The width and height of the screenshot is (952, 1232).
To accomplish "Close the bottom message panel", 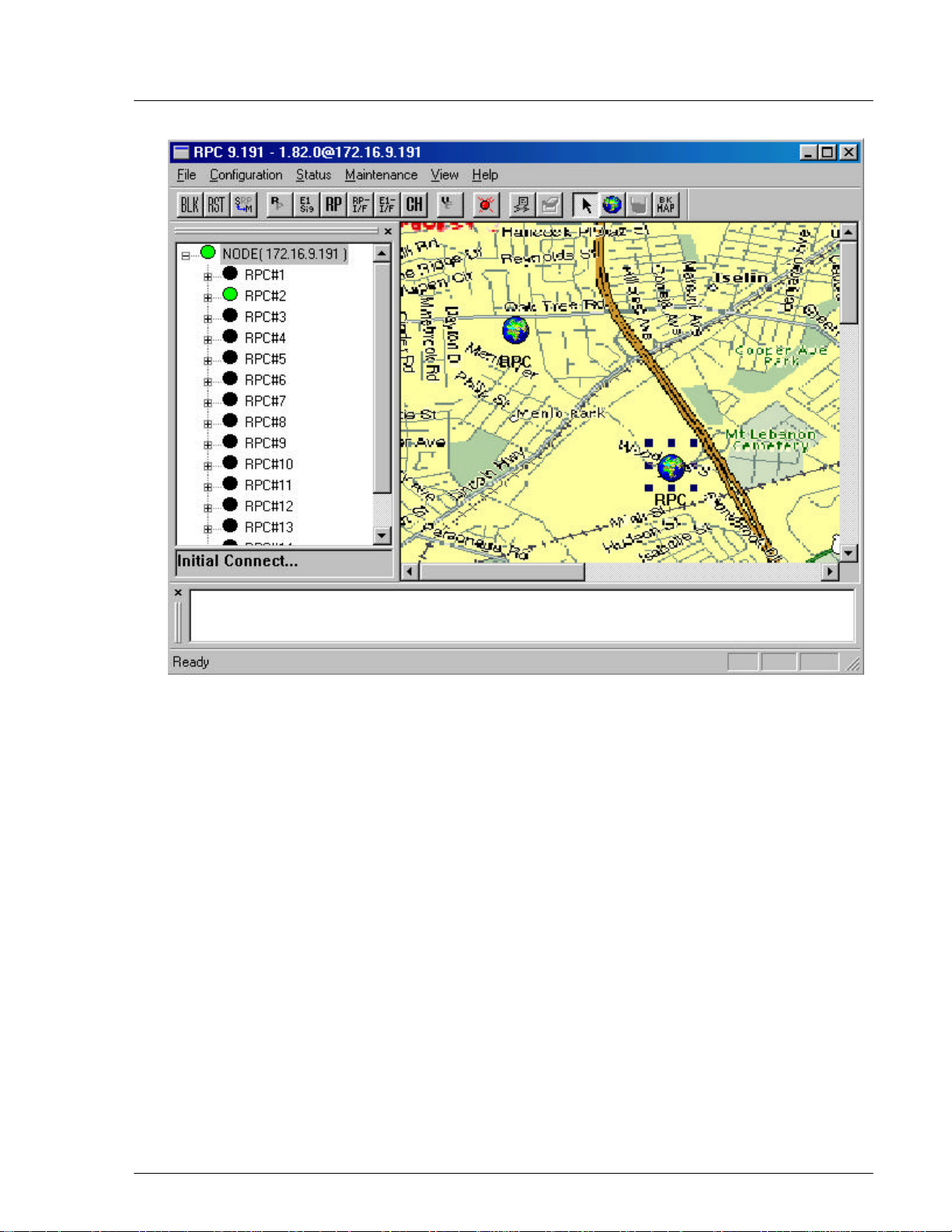I will [x=178, y=593].
